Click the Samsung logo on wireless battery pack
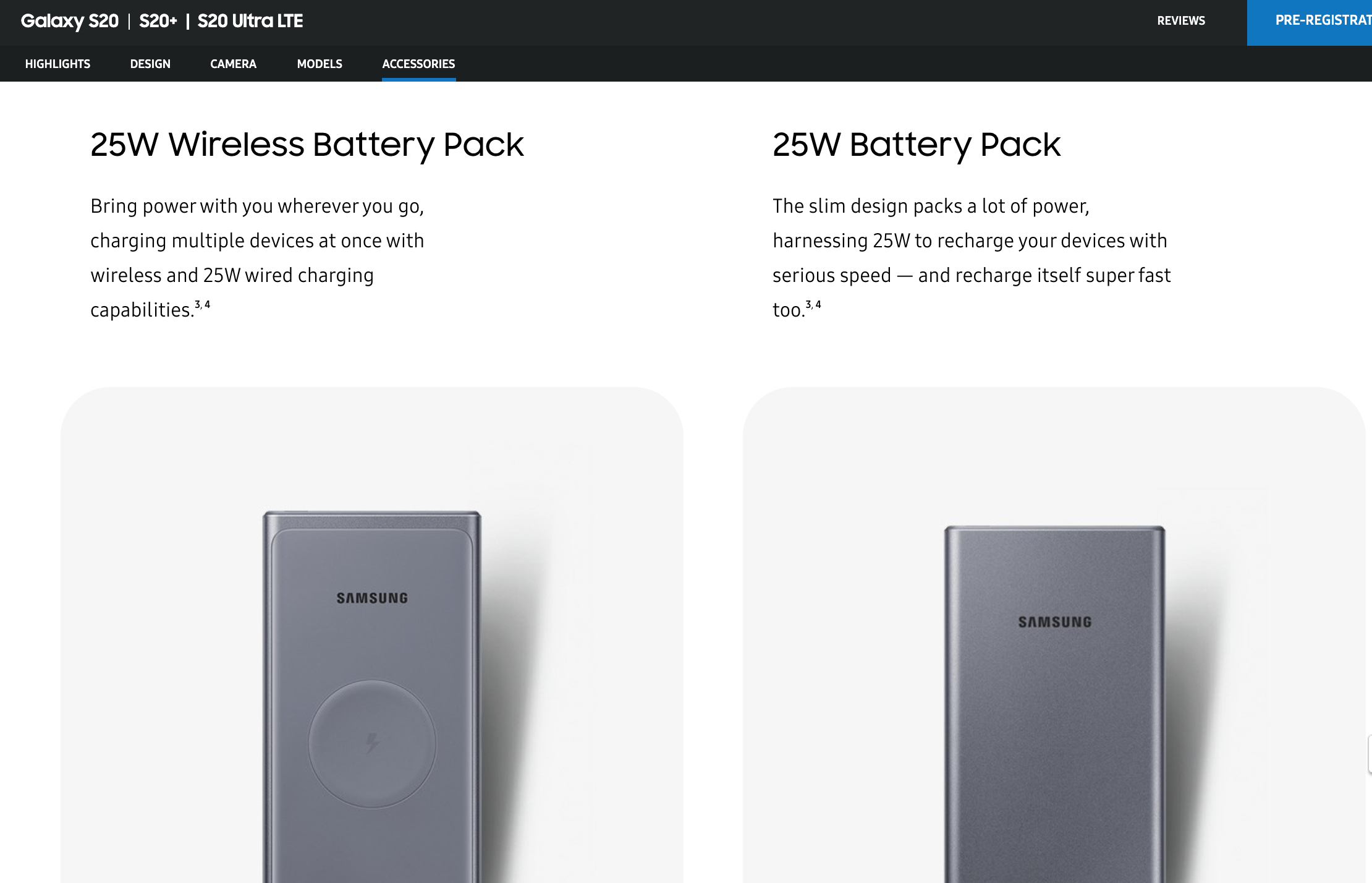The width and height of the screenshot is (1372, 883). tap(372, 598)
